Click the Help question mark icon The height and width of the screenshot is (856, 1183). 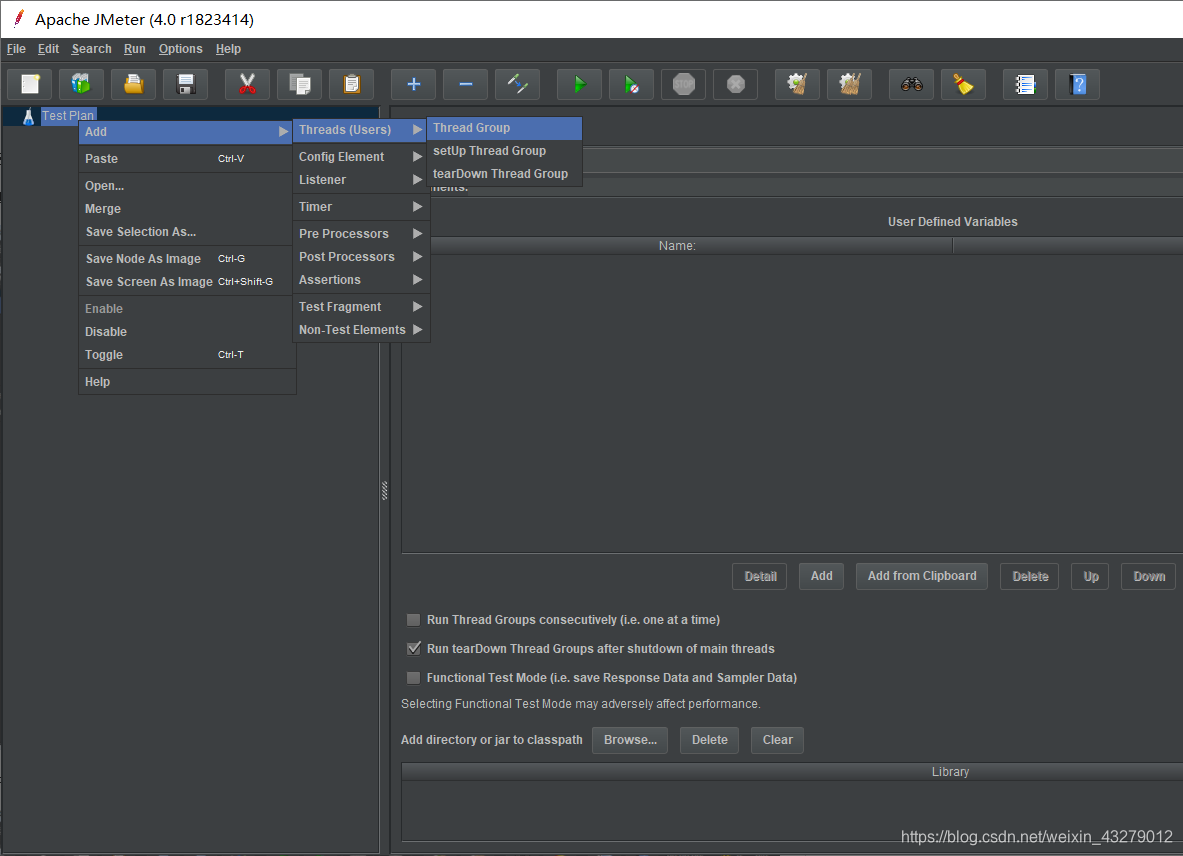pos(1077,84)
